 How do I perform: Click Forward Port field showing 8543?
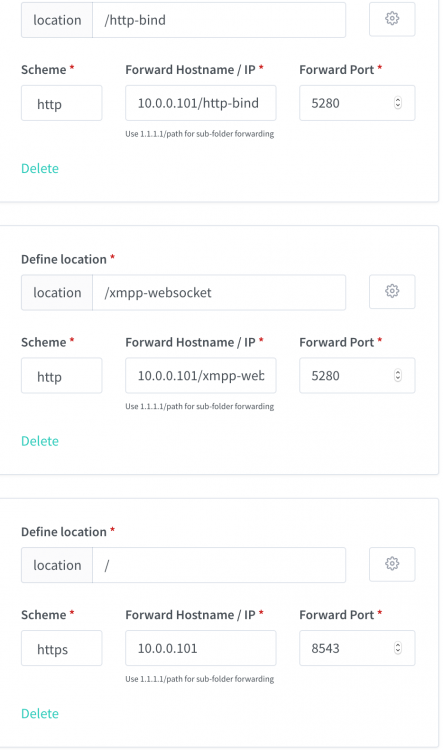[x=357, y=648]
